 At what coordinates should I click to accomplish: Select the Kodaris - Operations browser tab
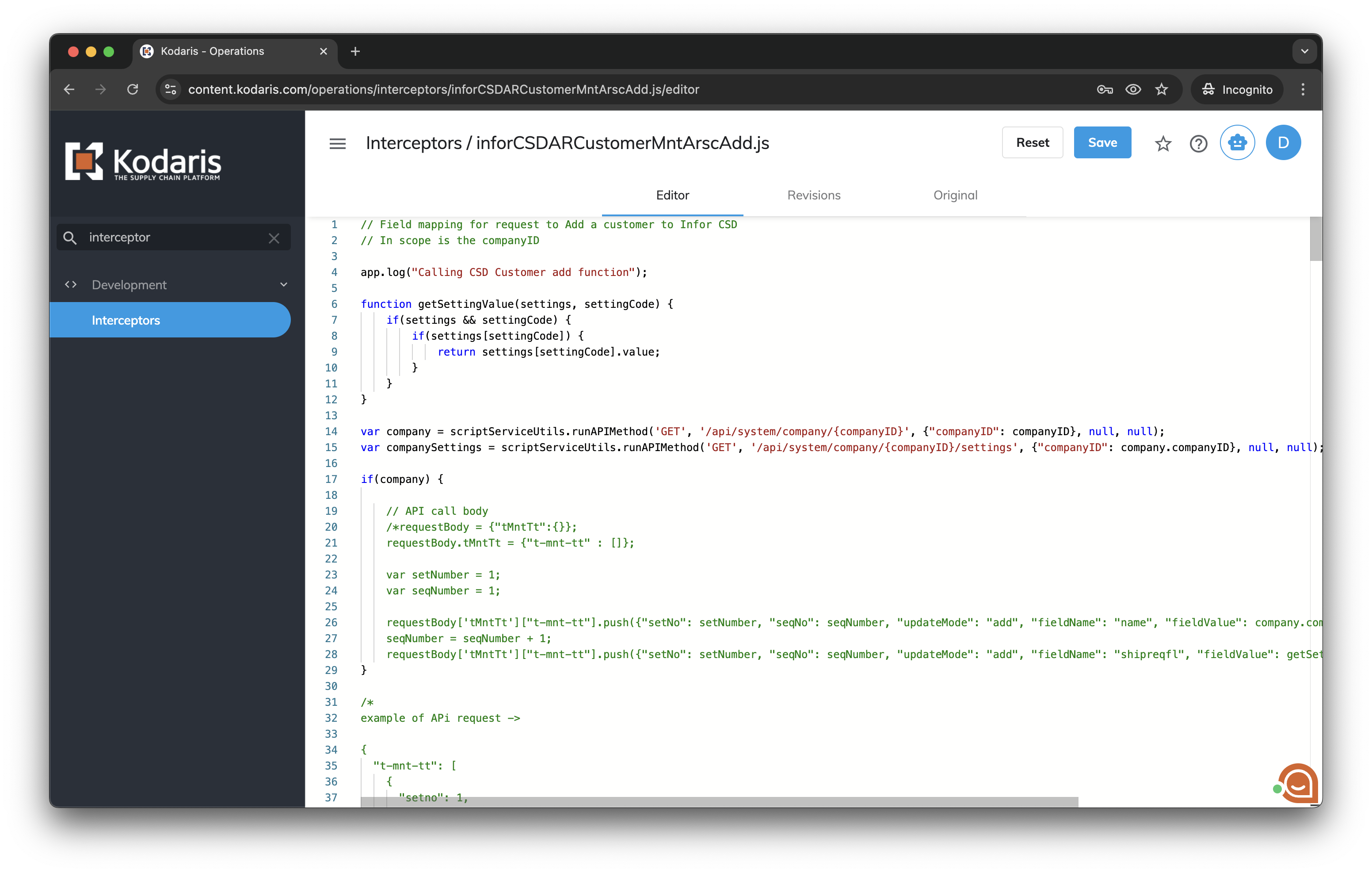tap(234, 51)
